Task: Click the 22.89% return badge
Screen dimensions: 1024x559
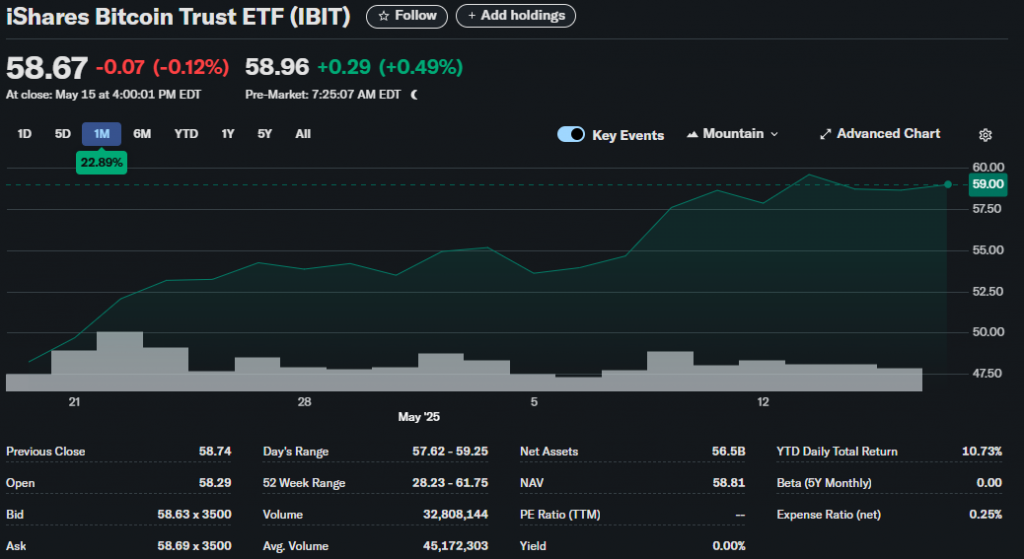Action: tap(101, 163)
